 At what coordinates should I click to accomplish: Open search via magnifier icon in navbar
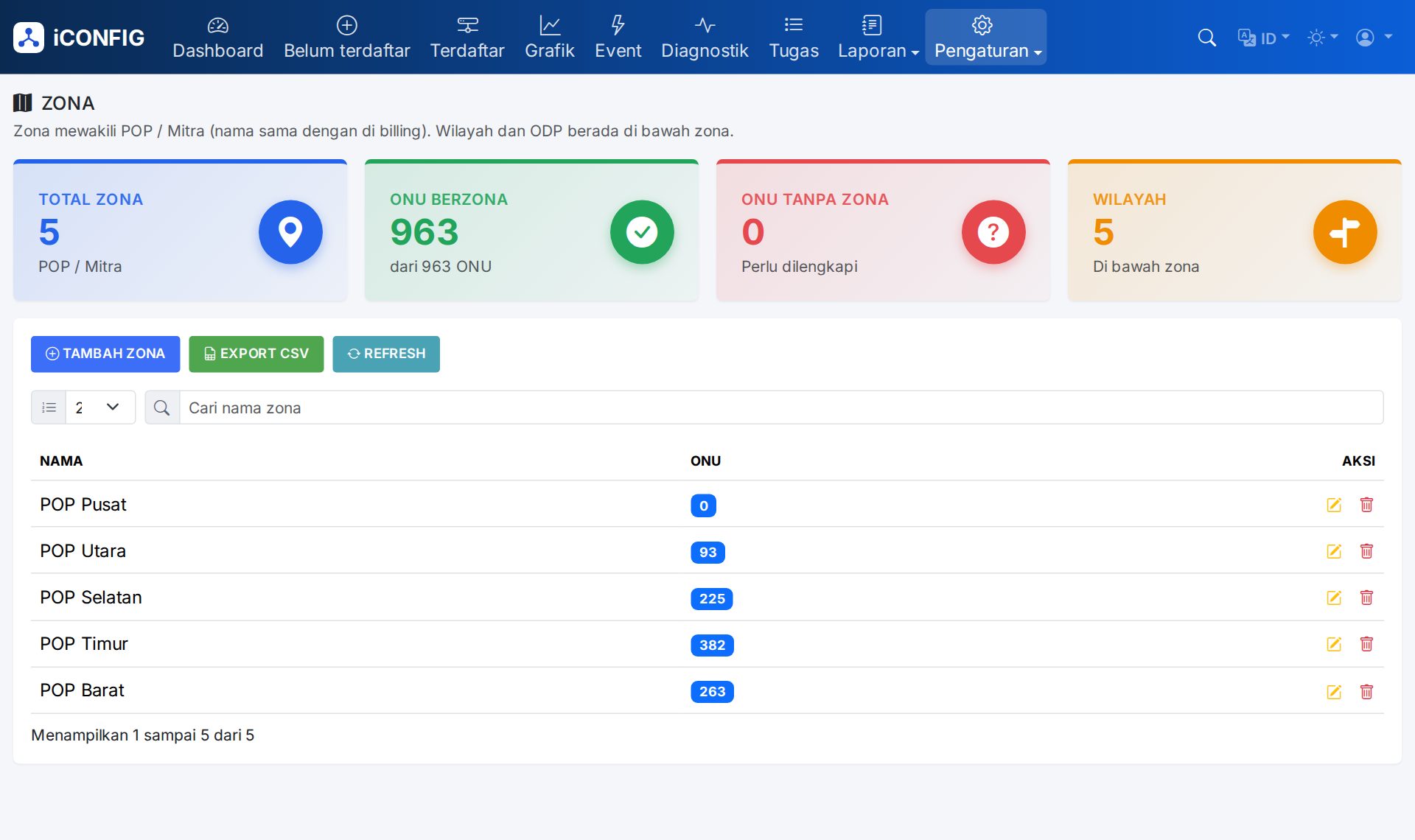1206,38
